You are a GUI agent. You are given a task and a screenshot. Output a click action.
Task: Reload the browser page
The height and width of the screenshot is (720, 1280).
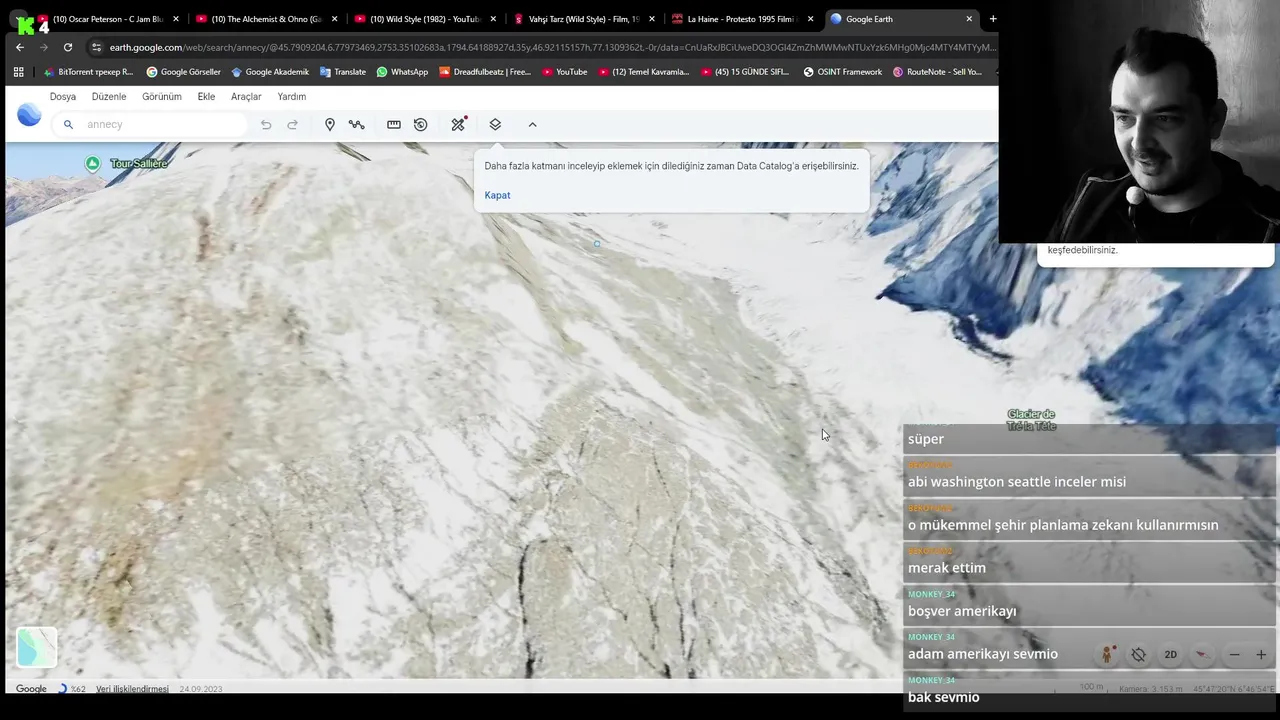click(x=67, y=47)
